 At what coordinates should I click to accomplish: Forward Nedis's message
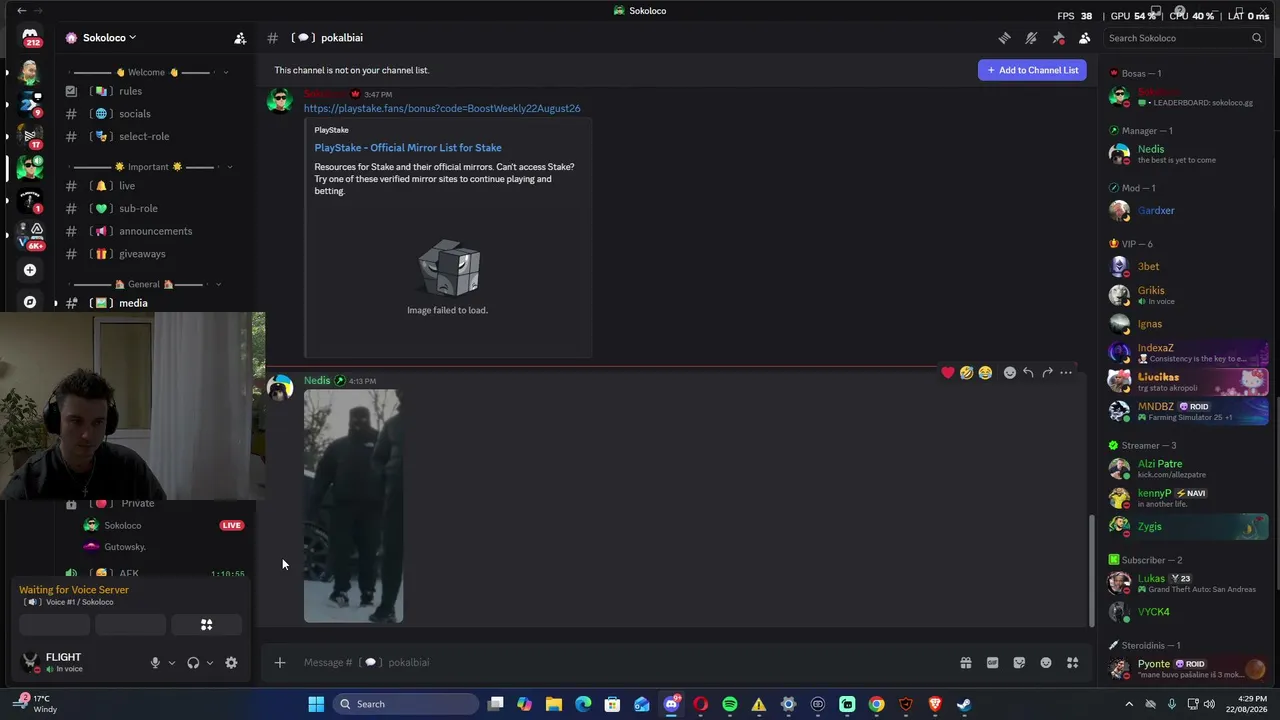point(1047,373)
